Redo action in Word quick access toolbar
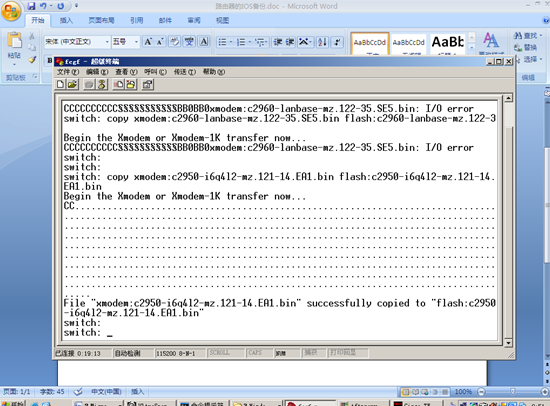This screenshot has height=406, width=550. (60, 6)
